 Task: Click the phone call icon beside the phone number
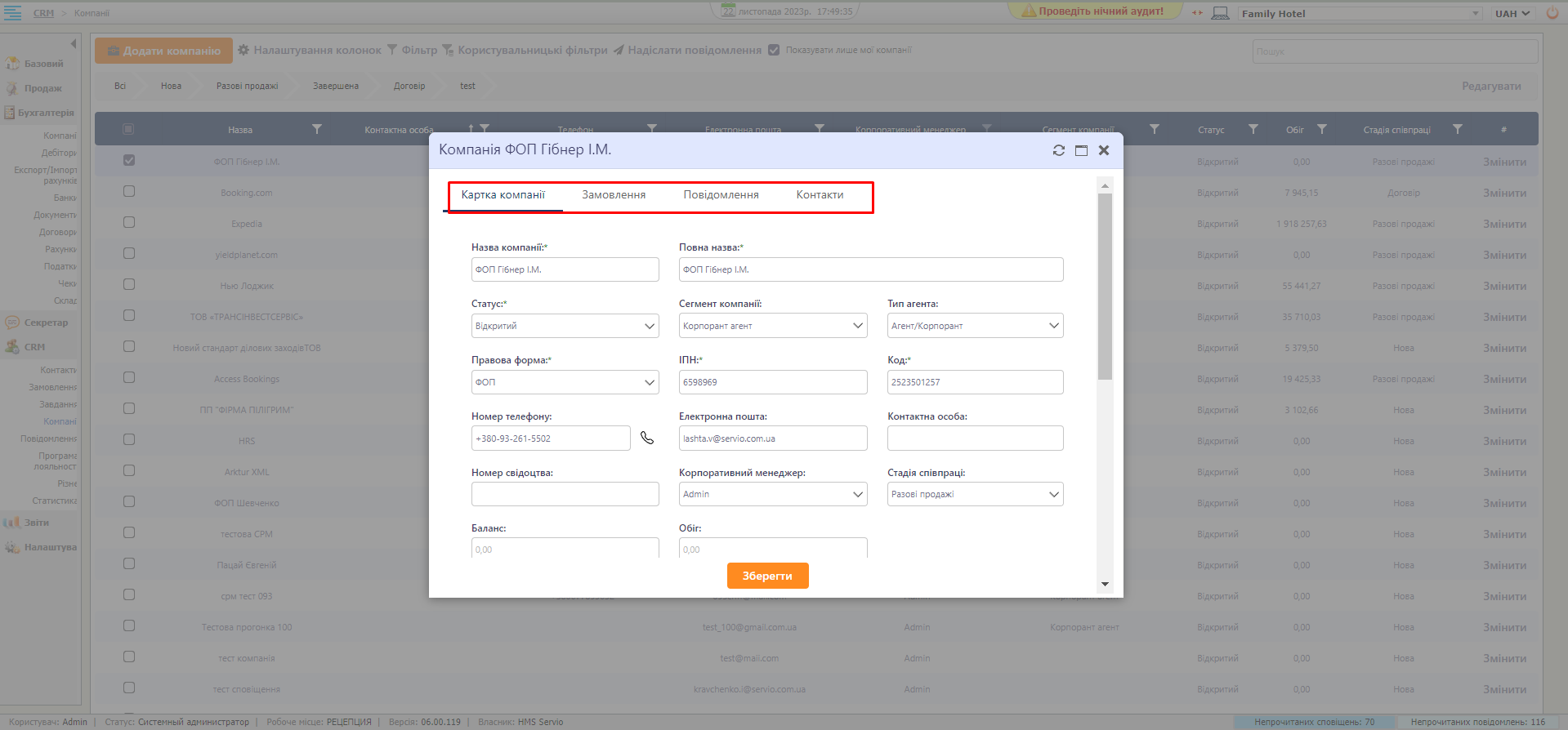(647, 438)
